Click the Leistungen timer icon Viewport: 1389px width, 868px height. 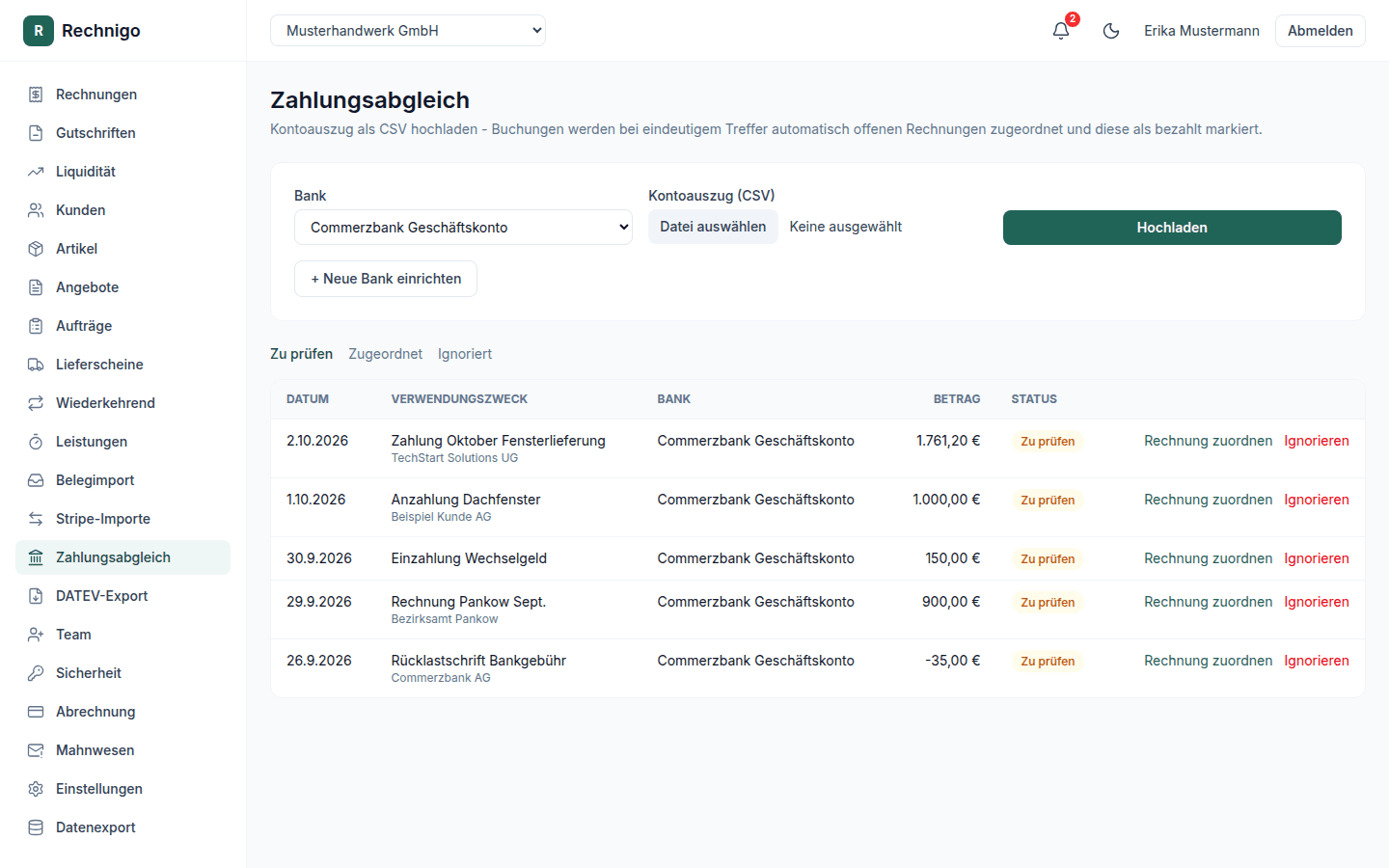[x=36, y=442]
